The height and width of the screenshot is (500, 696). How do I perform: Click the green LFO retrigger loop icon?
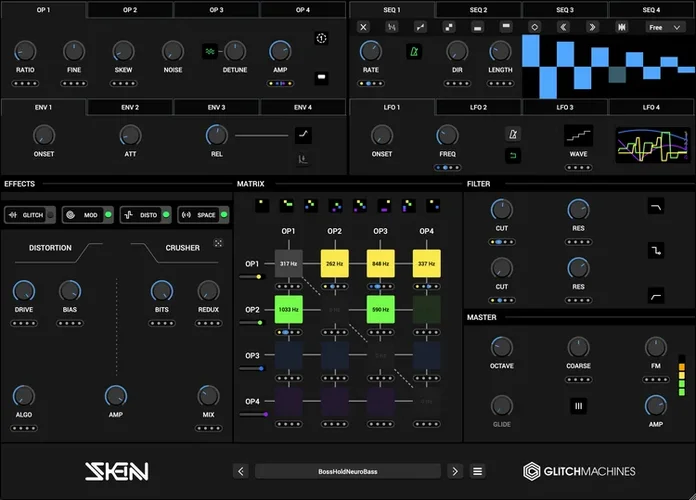pyautogui.click(x=512, y=156)
